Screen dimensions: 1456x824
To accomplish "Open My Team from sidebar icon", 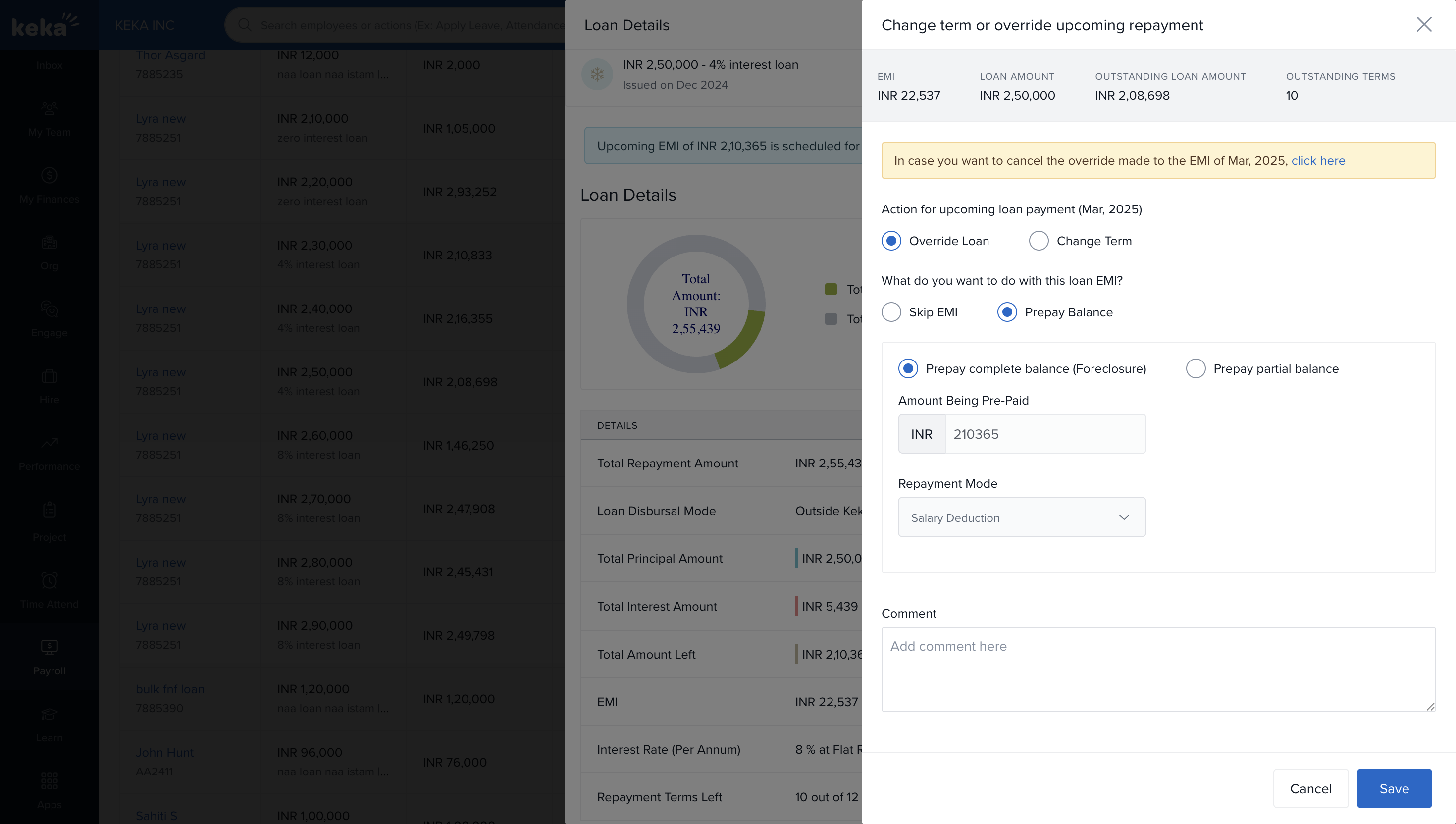I will (x=49, y=108).
